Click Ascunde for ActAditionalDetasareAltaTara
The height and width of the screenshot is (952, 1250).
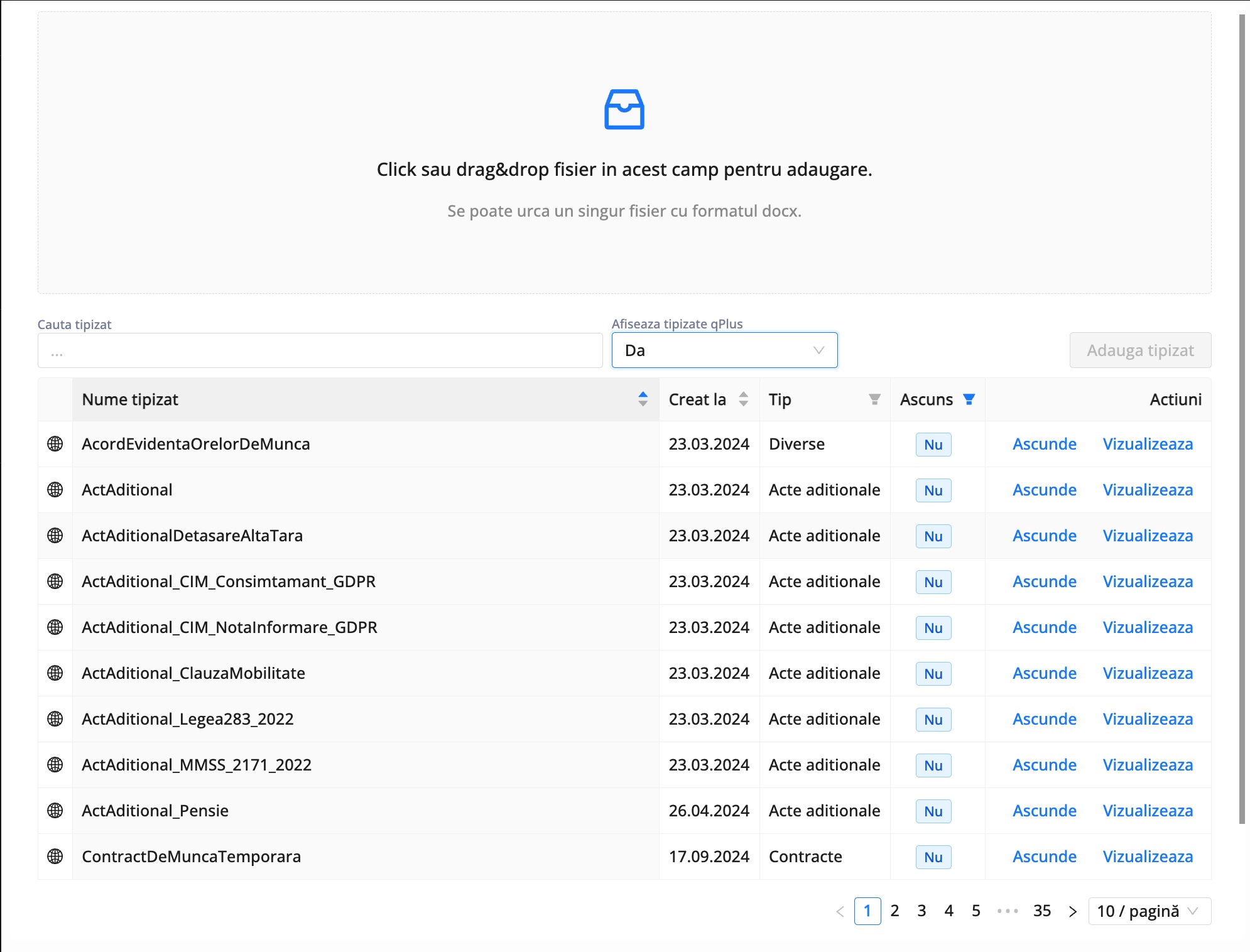click(1044, 536)
